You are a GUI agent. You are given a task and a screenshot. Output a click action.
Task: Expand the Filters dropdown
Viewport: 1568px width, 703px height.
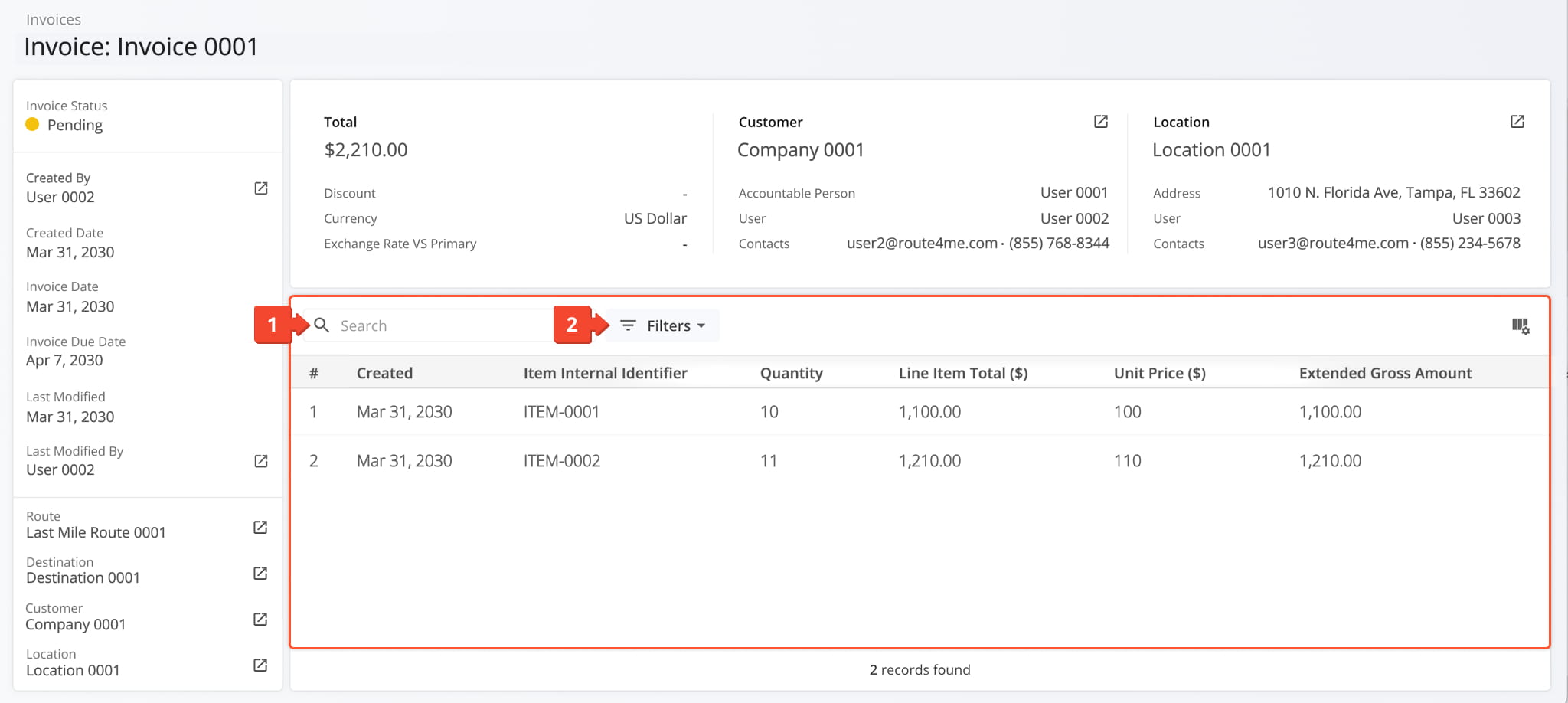(663, 325)
